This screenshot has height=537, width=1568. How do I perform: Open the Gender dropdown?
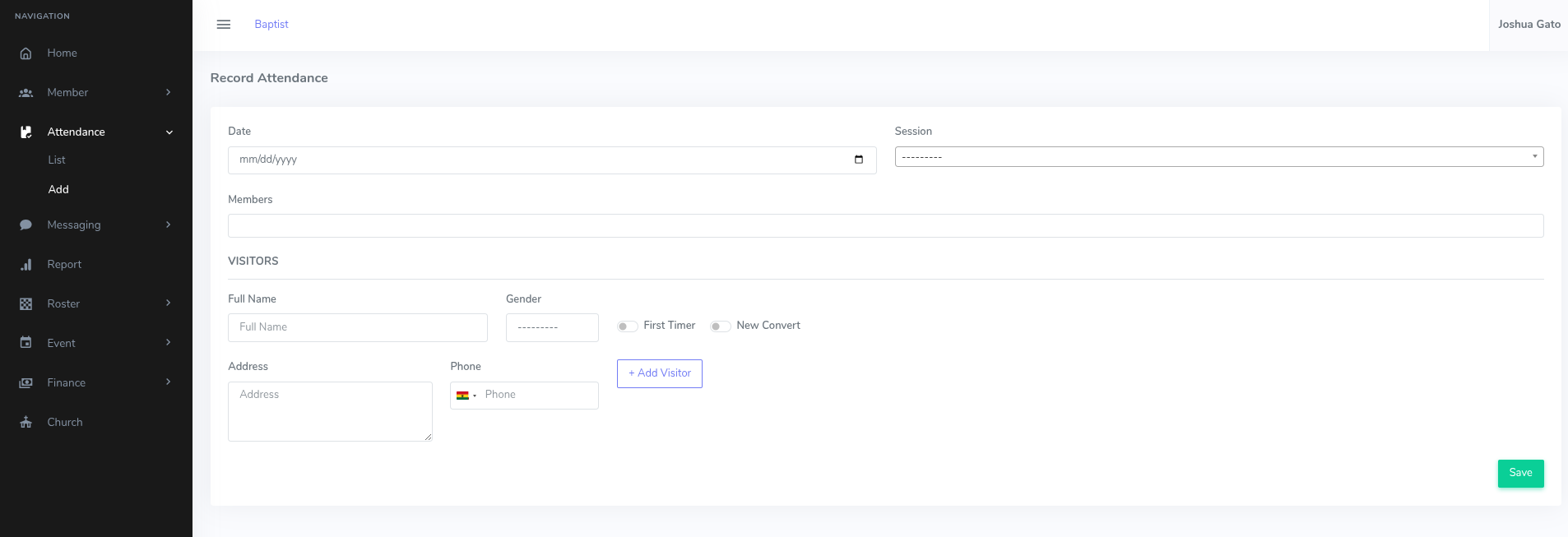click(x=552, y=327)
